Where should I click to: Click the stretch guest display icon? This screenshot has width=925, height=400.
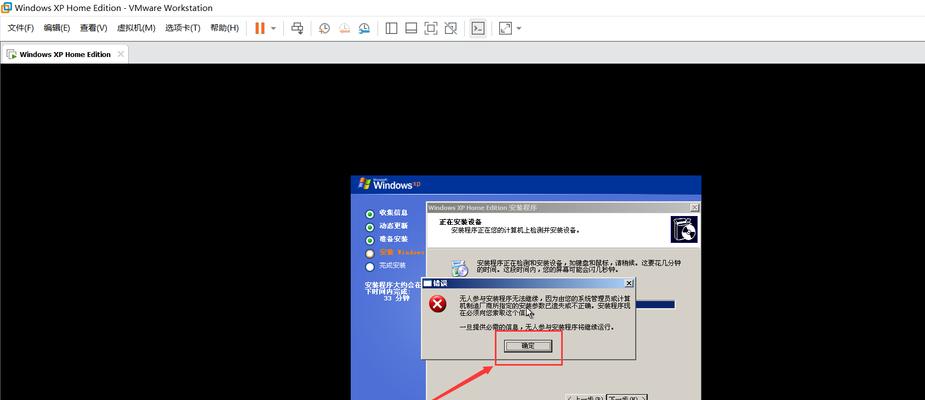(505, 28)
